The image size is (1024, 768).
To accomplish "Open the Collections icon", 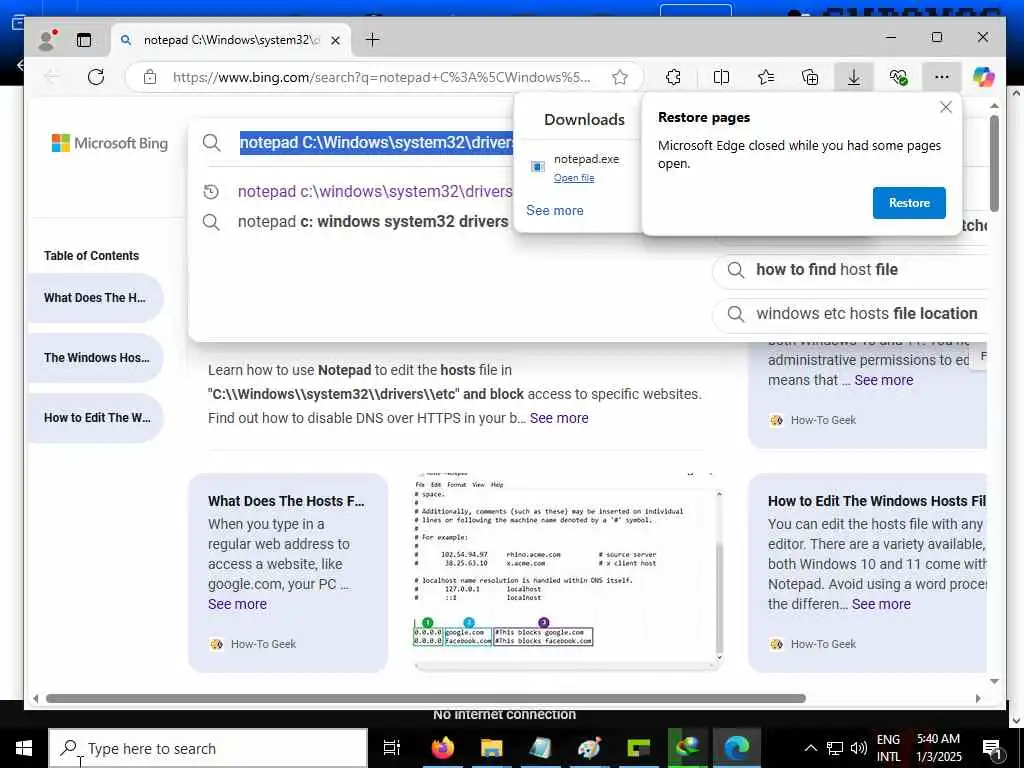I will (x=810, y=77).
